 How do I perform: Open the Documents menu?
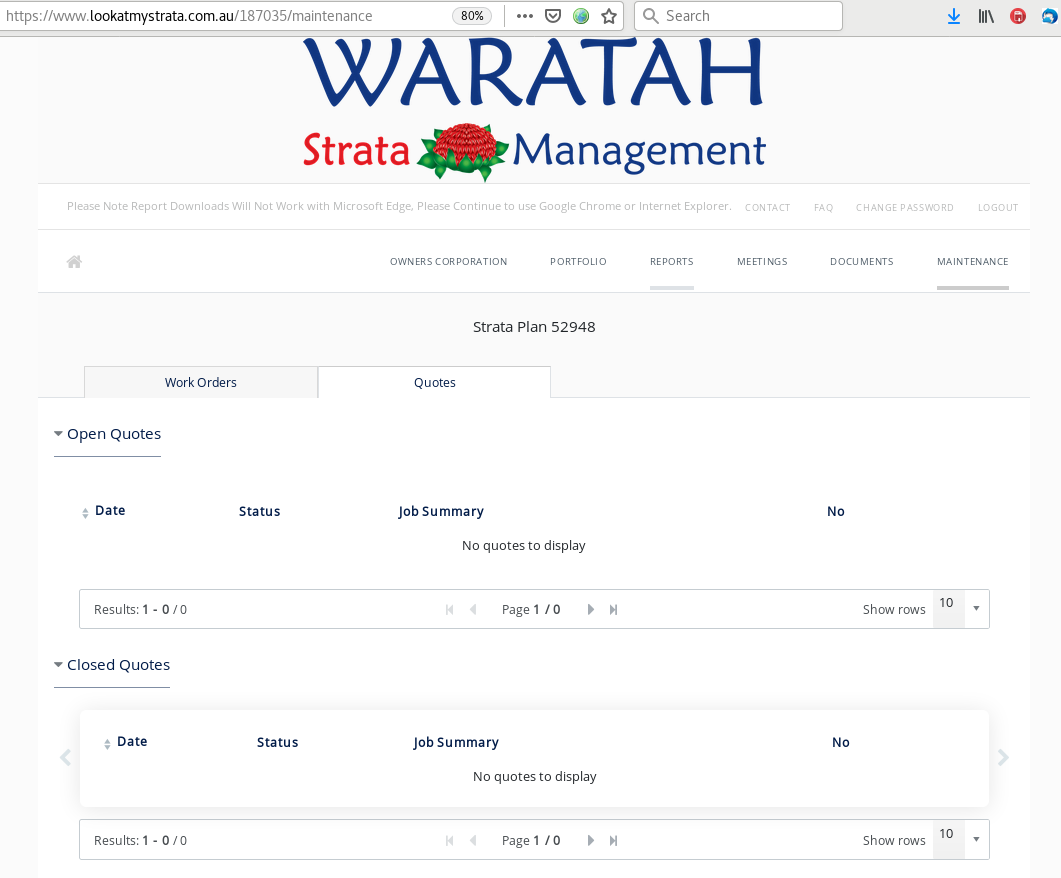coord(862,262)
